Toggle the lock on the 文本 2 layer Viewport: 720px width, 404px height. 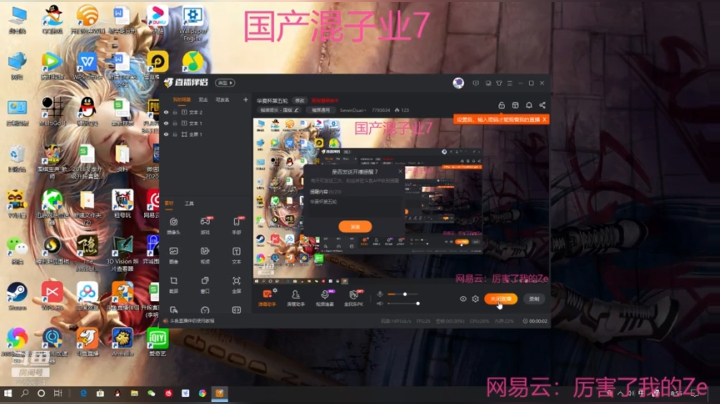pos(175,112)
